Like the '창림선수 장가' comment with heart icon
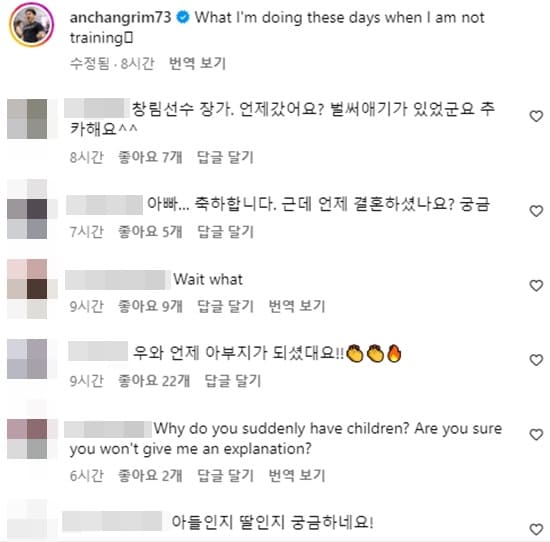The image size is (550, 542). pos(536,116)
